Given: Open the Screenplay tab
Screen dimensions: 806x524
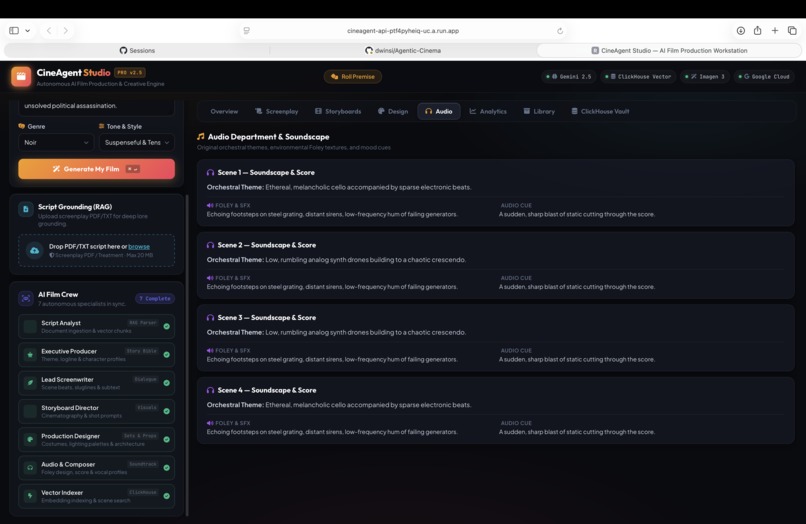Looking at the screenshot, I should [x=277, y=111].
